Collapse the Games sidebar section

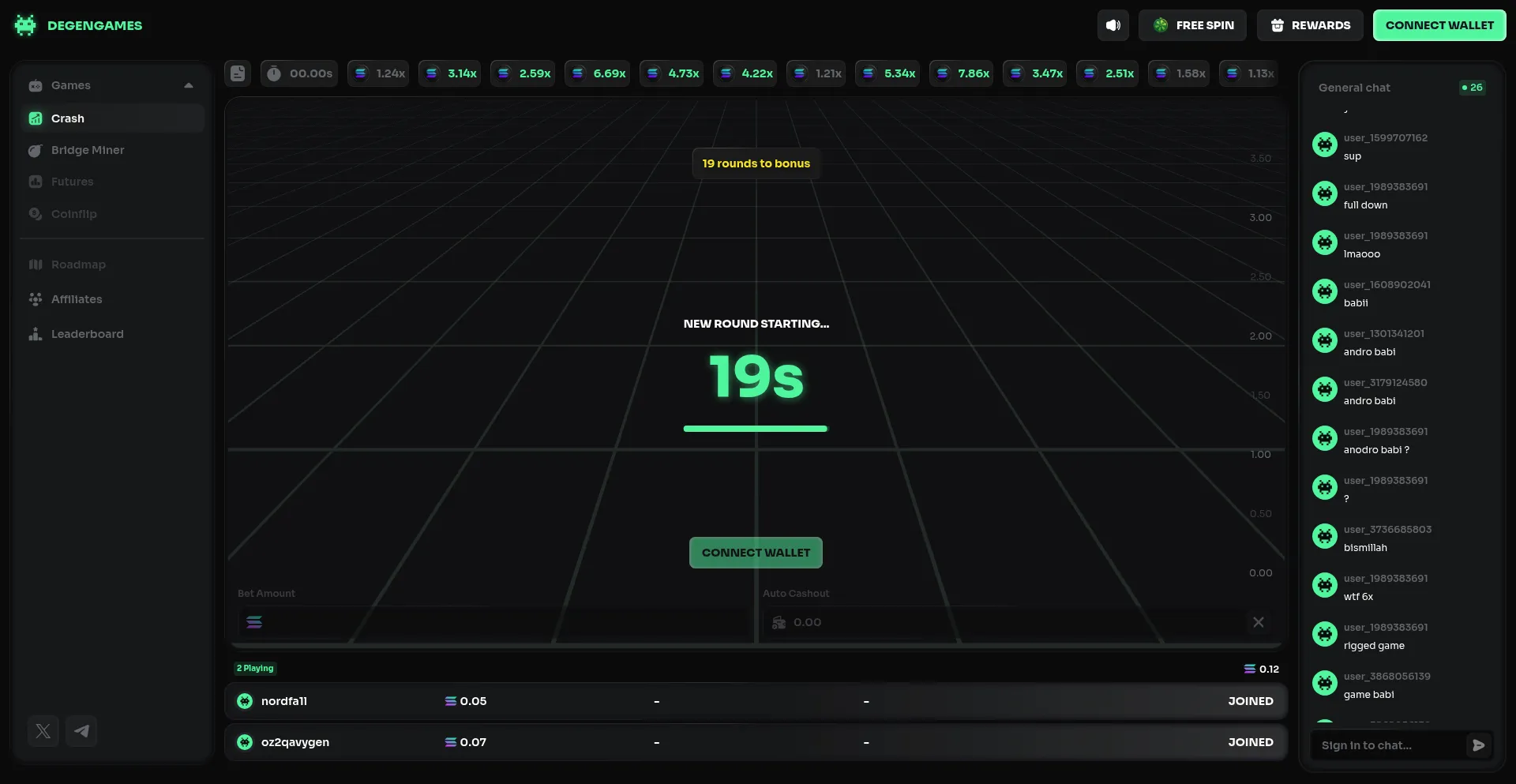(188, 85)
